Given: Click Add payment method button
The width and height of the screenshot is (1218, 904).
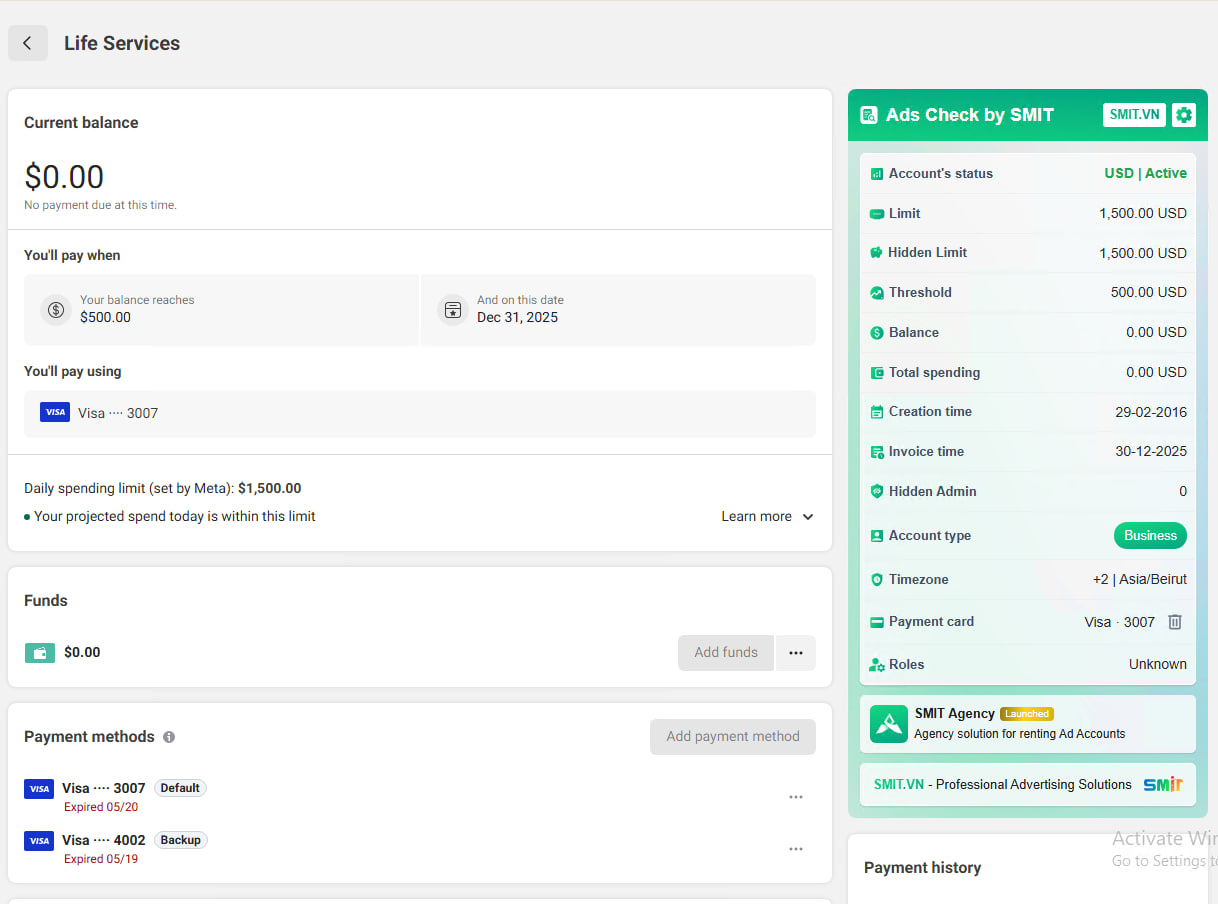Looking at the screenshot, I should coord(733,737).
